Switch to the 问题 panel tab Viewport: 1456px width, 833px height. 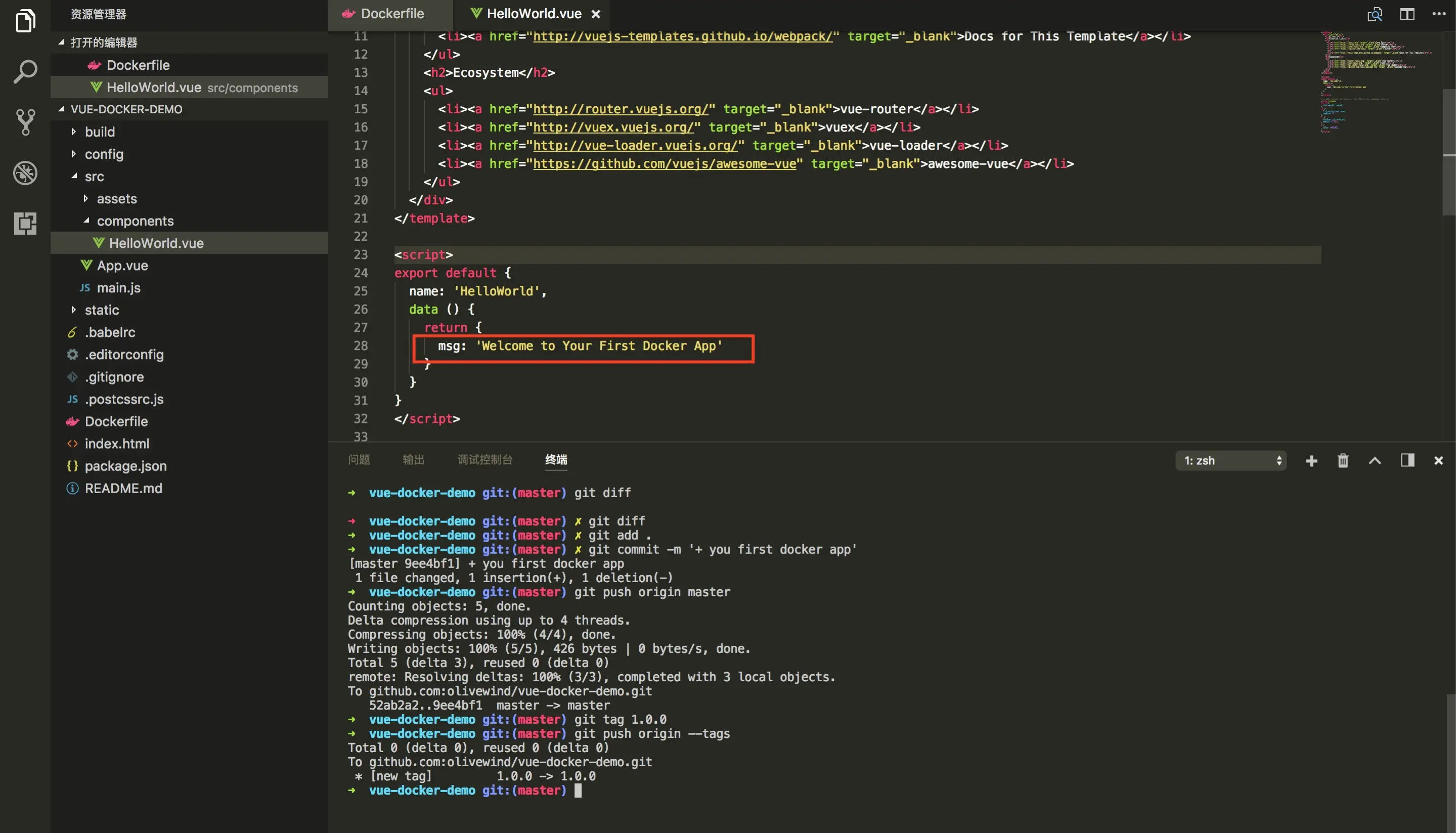point(359,459)
